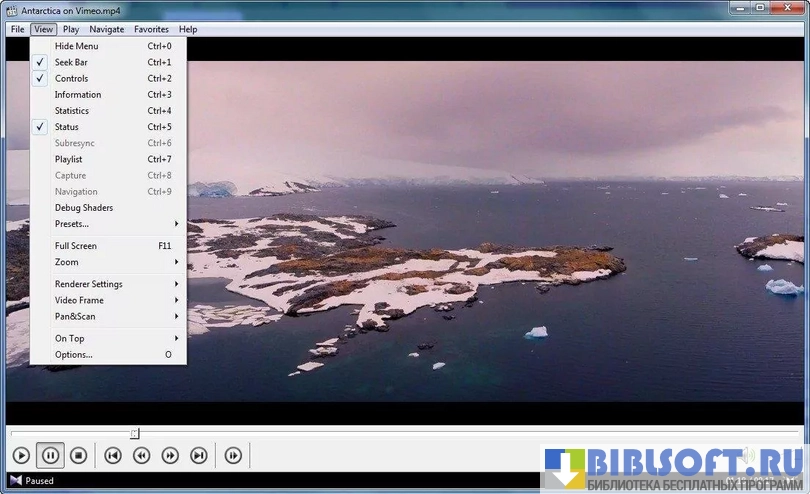
Task: Skip to the previous file
Action: [113, 456]
